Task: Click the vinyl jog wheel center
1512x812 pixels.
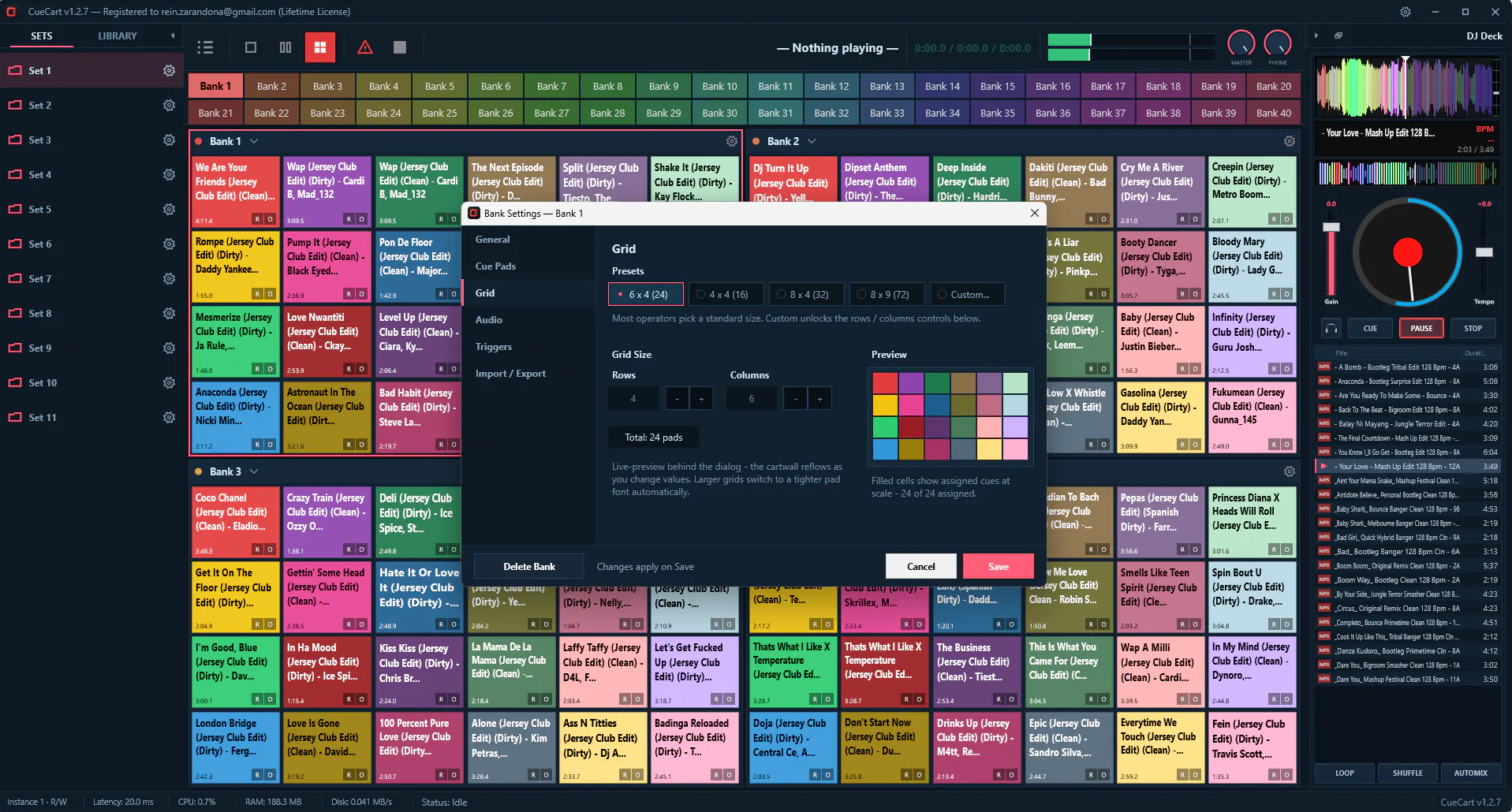Action: click(x=1407, y=252)
